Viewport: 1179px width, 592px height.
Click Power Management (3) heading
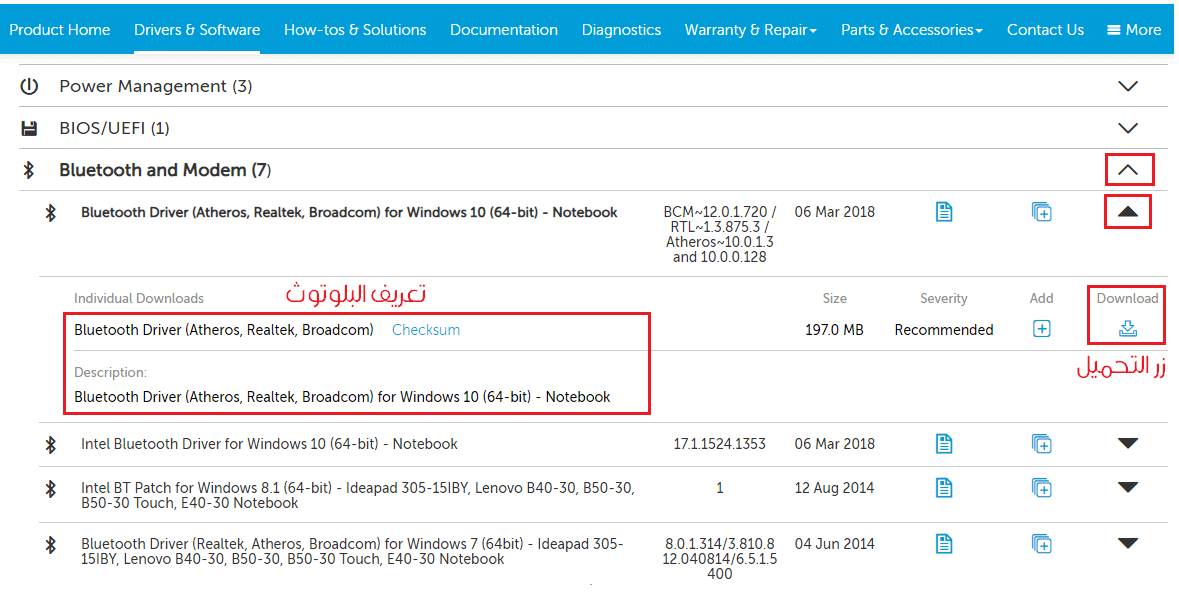pyautogui.click(x=156, y=87)
